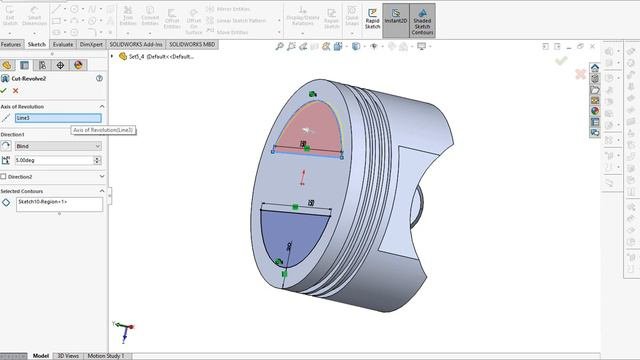Toggle Shaded Sketch Contours
The height and width of the screenshot is (360, 640).
[x=422, y=20]
